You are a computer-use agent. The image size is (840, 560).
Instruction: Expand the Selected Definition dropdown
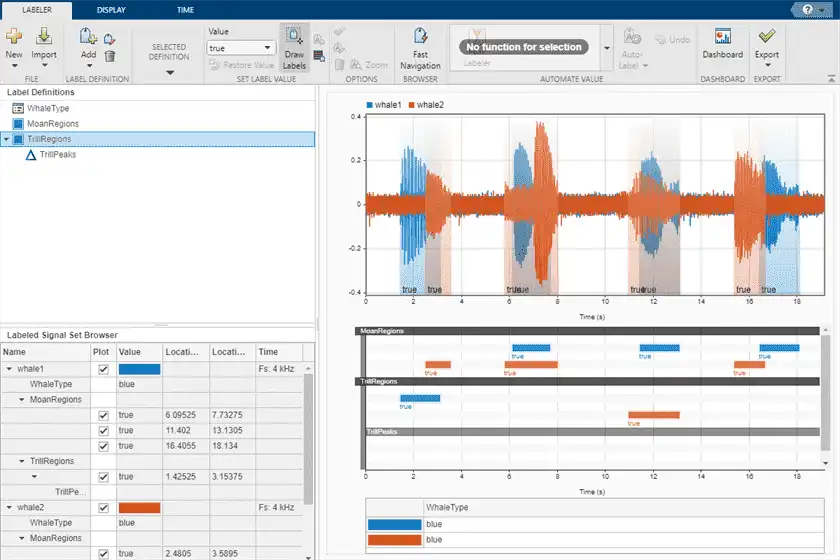pyautogui.click(x=169, y=72)
